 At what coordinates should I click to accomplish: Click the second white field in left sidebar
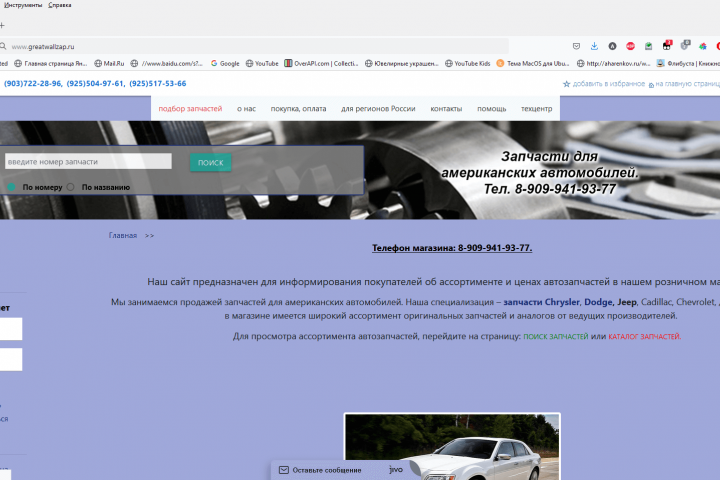[x=11, y=359]
